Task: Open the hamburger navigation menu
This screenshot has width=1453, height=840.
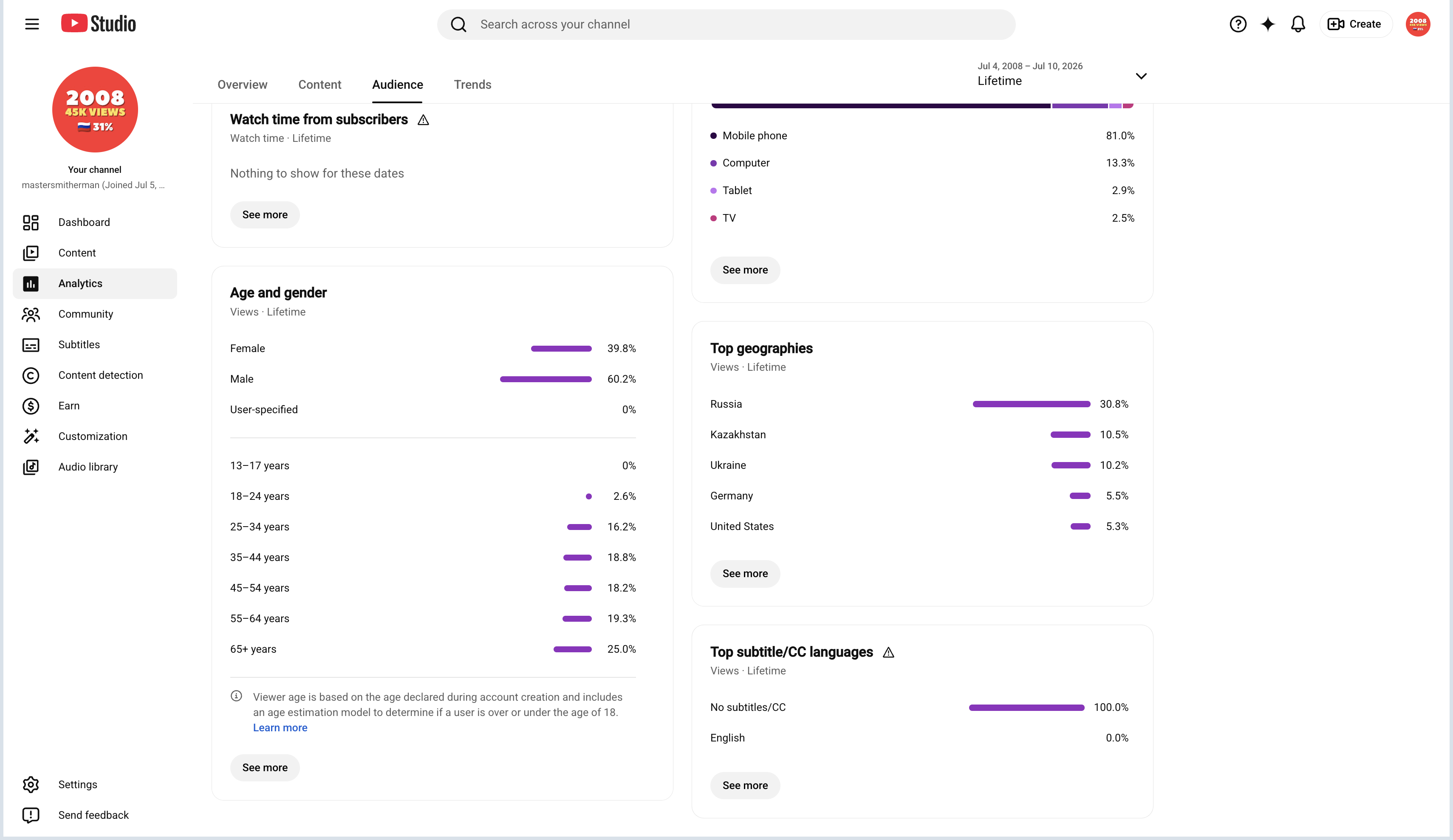Action: click(x=32, y=24)
